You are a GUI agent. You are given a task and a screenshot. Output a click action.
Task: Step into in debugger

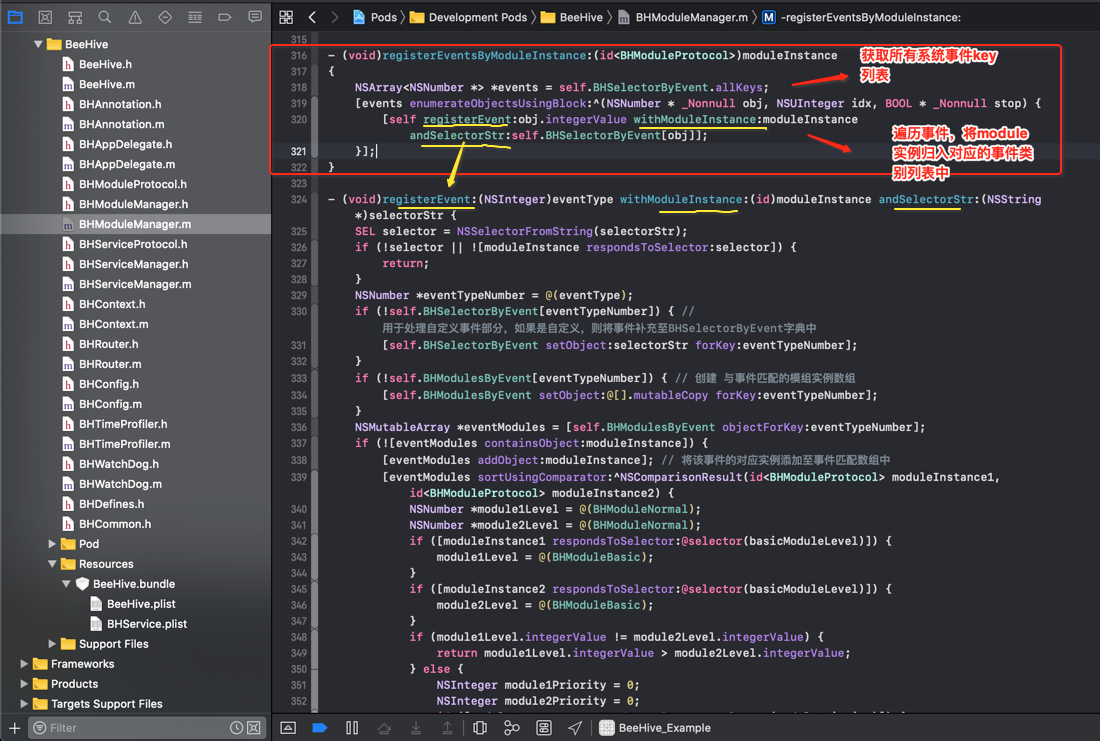click(x=416, y=728)
